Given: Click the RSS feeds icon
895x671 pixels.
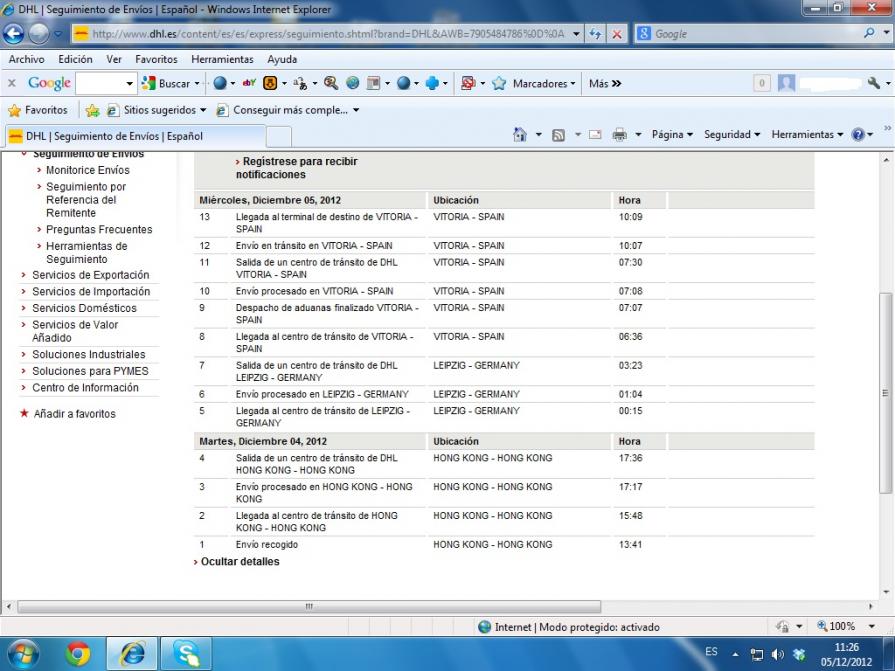Looking at the screenshot, I should (x=559, y=135).
